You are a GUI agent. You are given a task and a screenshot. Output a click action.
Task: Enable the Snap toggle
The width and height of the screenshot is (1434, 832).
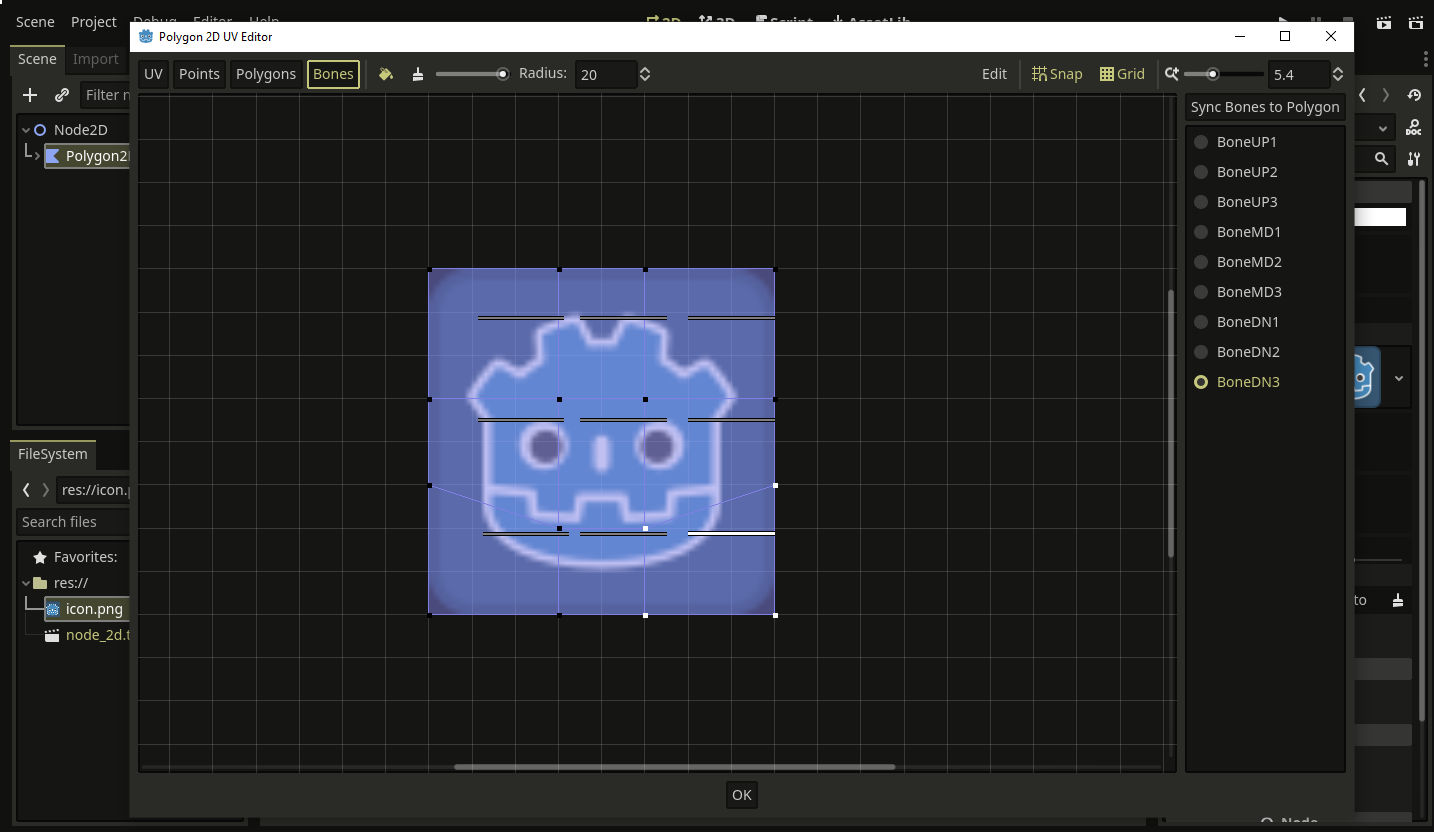pyautogui.click(x=1056, y=73)
